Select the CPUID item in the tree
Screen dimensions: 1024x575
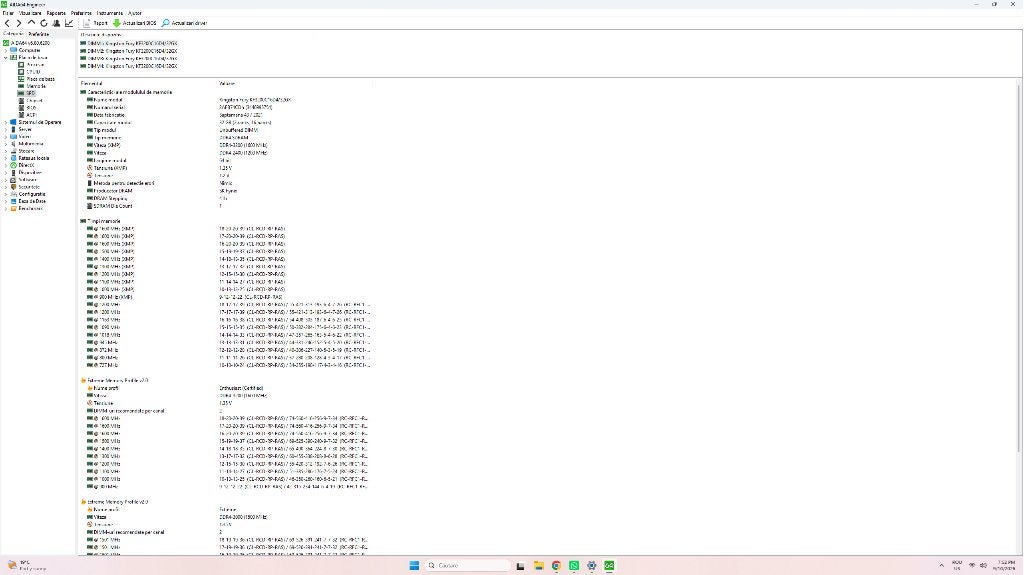pyautogui.click(x=33, y=72)
